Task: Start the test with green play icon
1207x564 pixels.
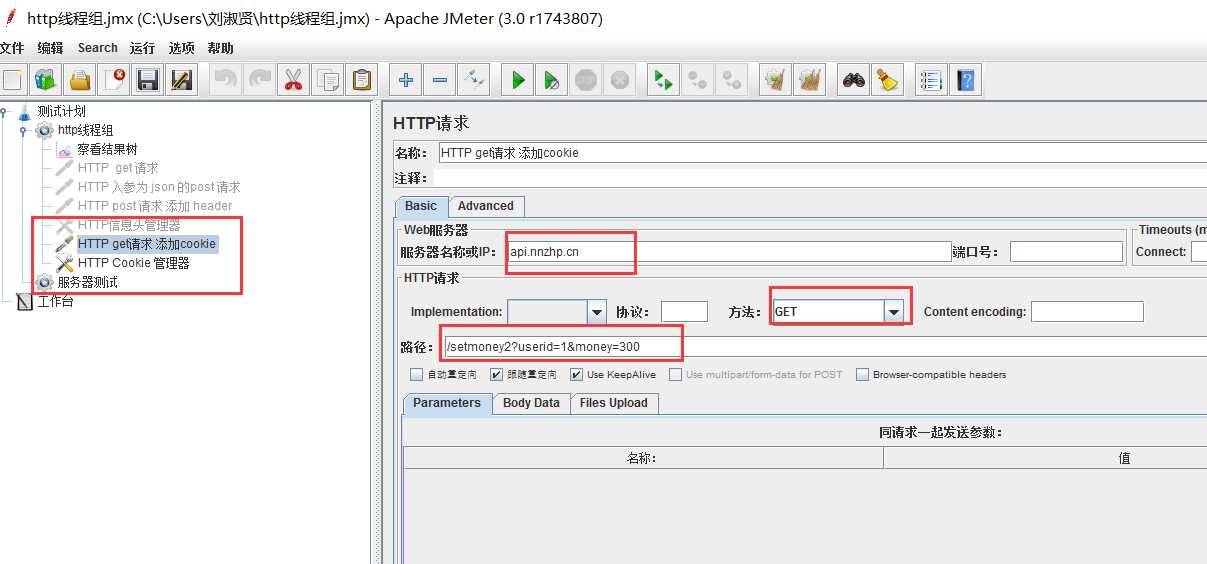Action: (518, 80)
